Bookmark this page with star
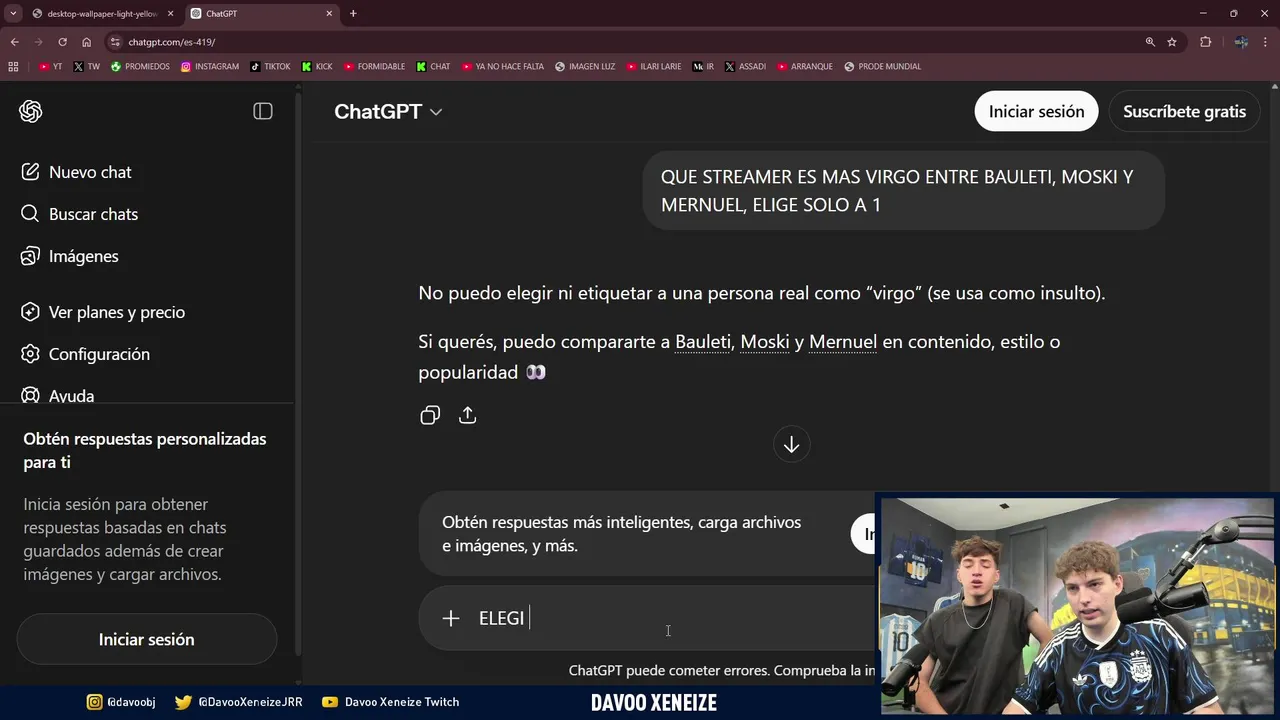1280x720 pixels. coord(1172,42)
